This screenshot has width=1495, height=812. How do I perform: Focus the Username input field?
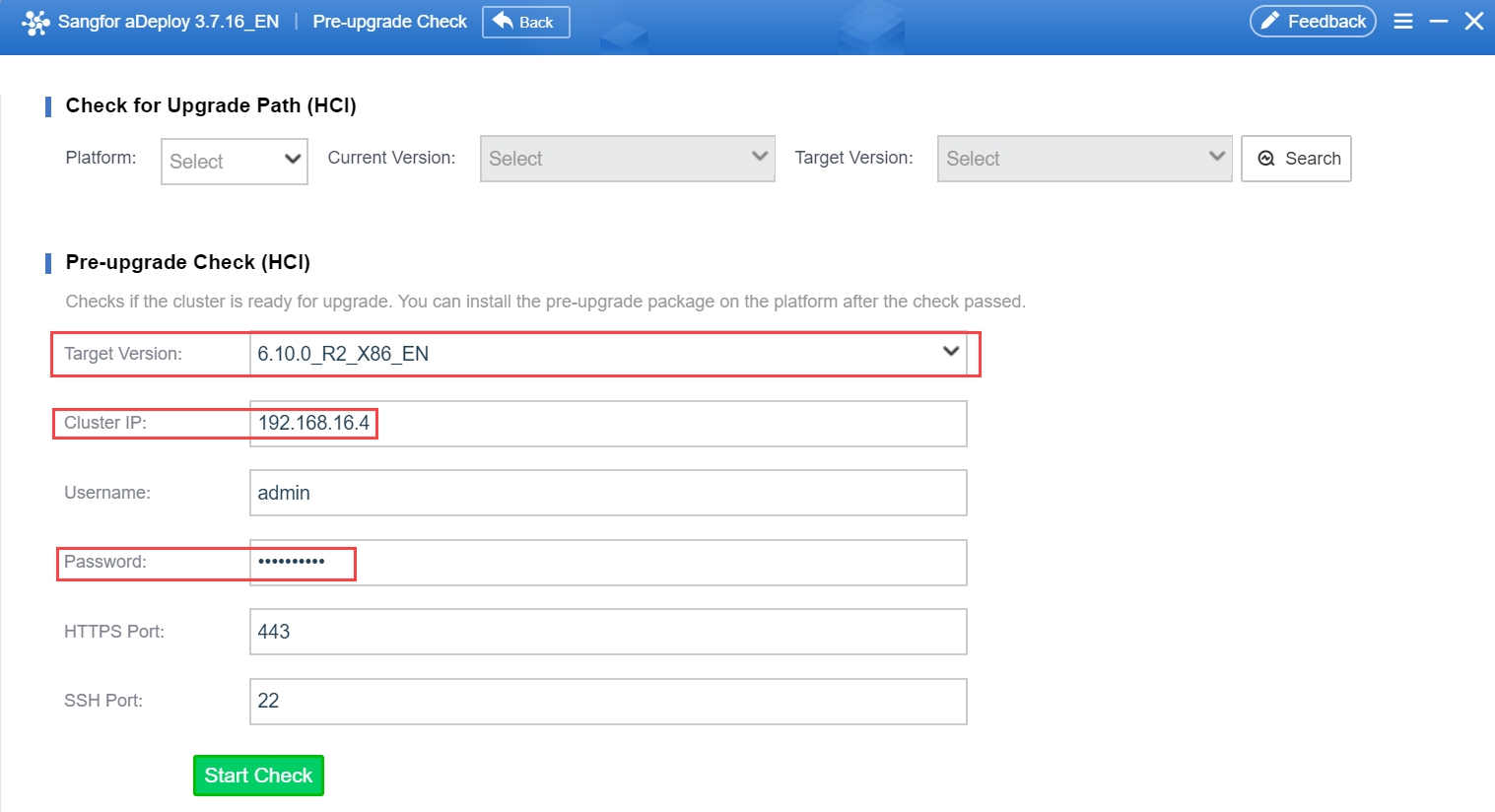(x=608, y=493)
